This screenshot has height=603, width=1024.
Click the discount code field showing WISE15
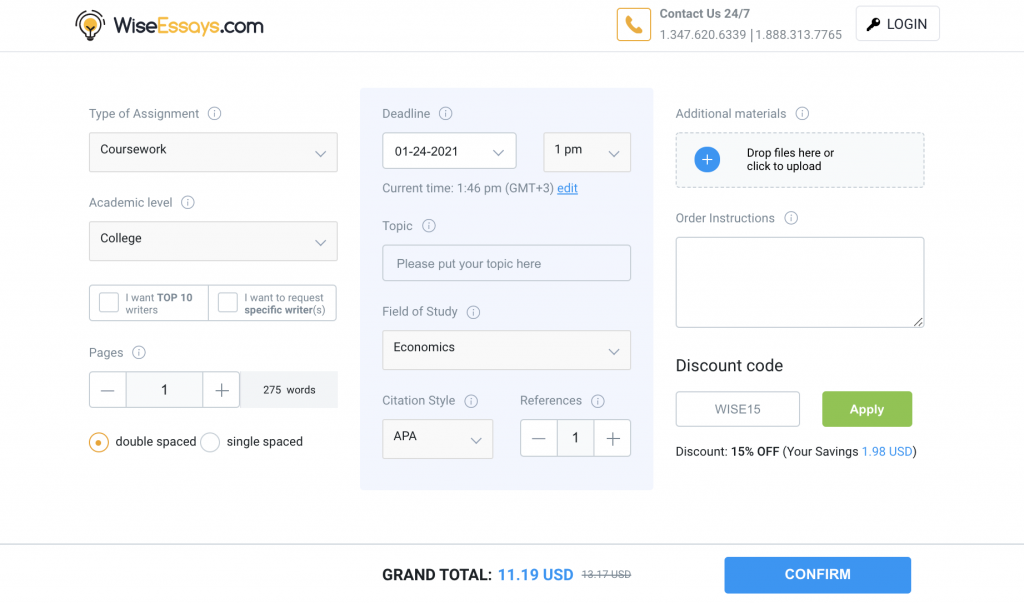737,409
